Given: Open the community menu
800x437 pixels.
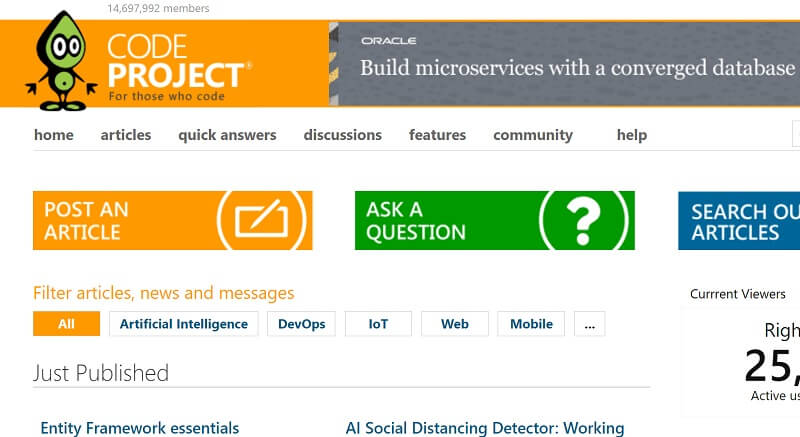Looking at the screenshot, I should 533,135.
